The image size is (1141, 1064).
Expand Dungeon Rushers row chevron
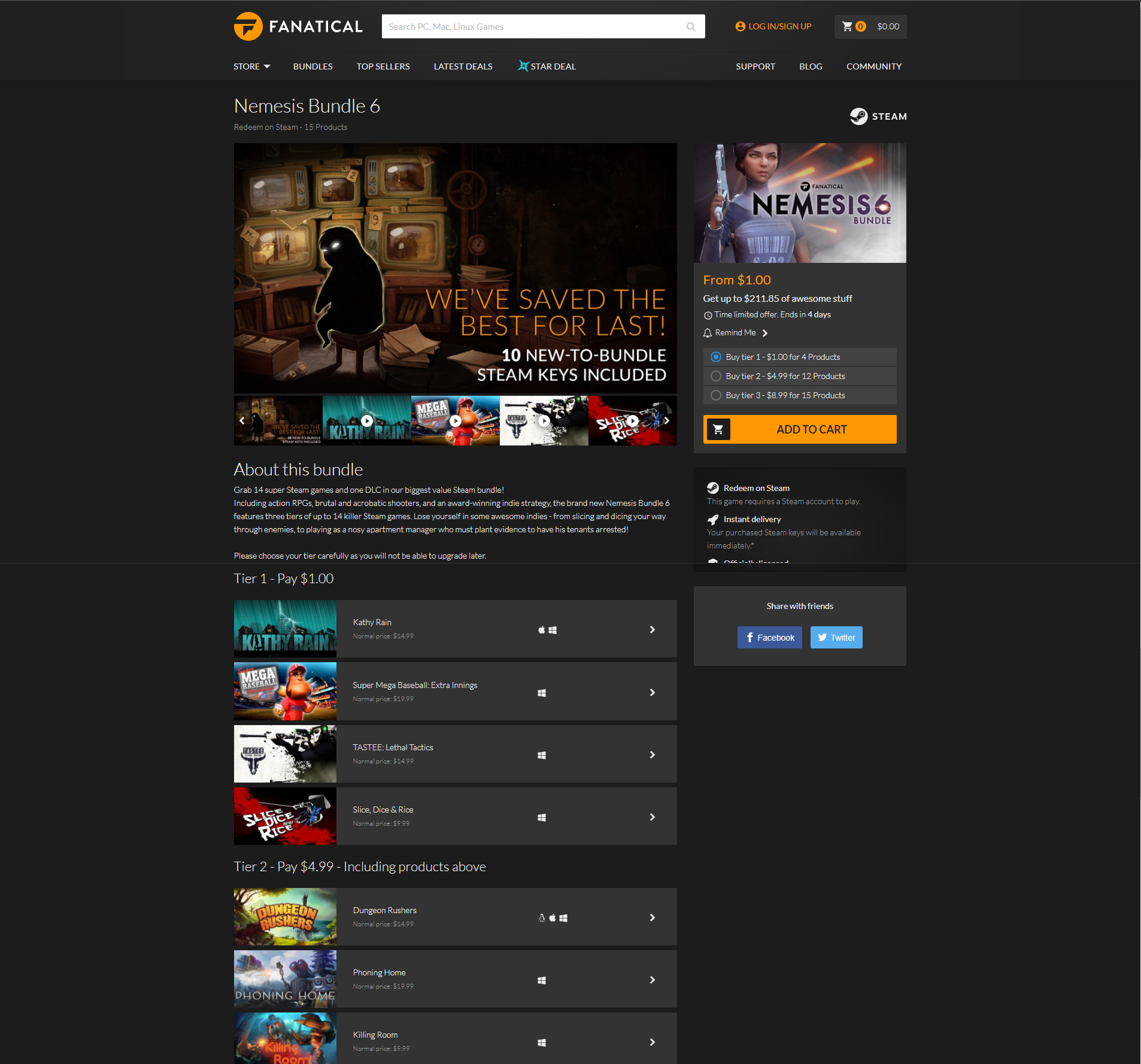[653, 917]
